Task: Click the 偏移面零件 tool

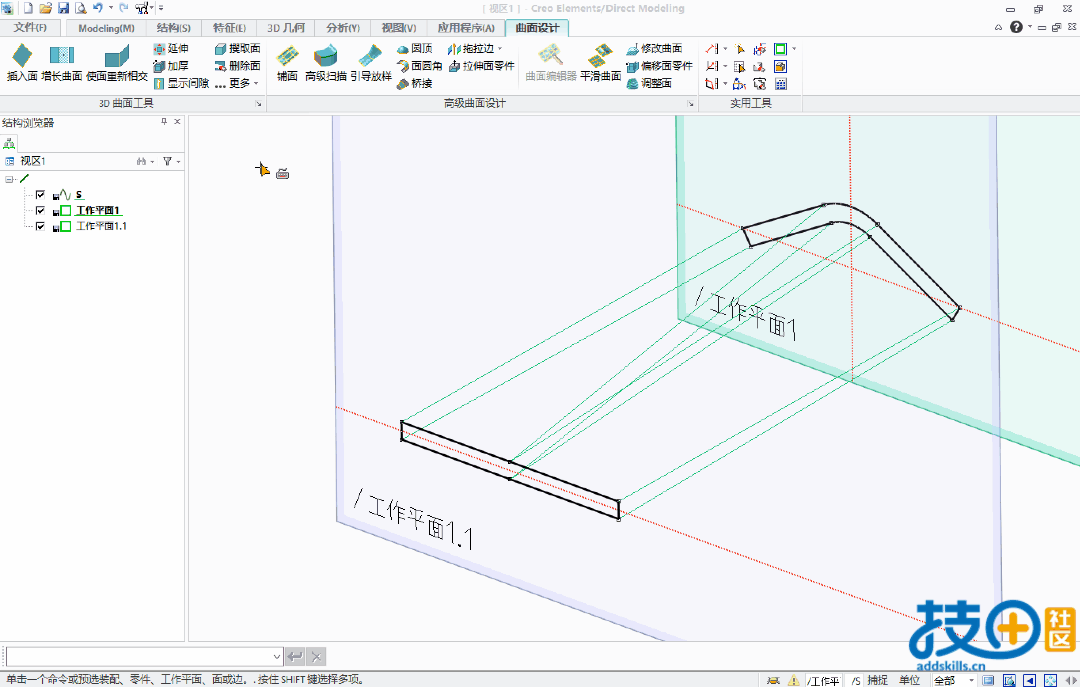Action: click(x=659, y=65)
